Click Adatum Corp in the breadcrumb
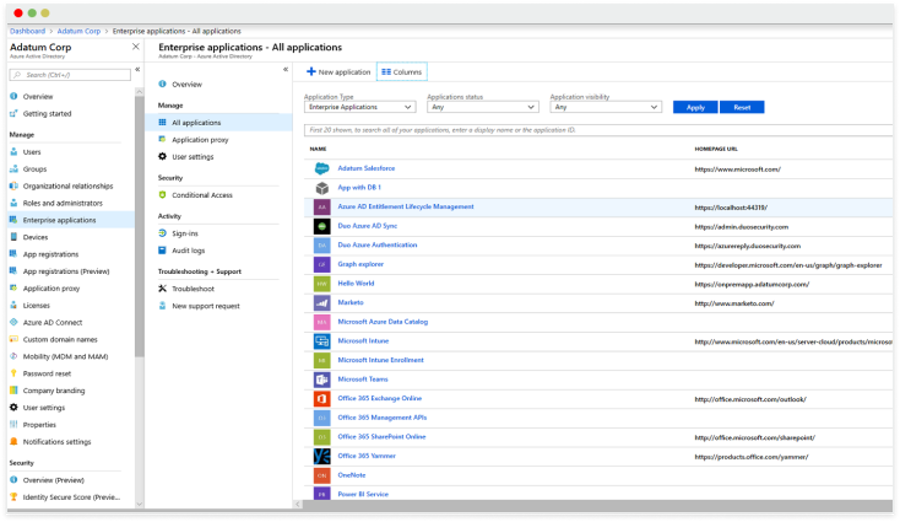This screenshot has width=900, height=521. click(x=79, y=31)
